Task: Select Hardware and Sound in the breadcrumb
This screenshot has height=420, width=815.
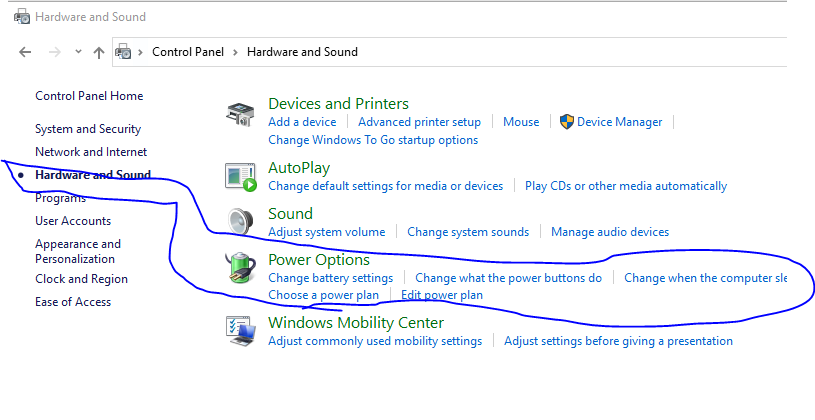Action: [x=302, y=52]
